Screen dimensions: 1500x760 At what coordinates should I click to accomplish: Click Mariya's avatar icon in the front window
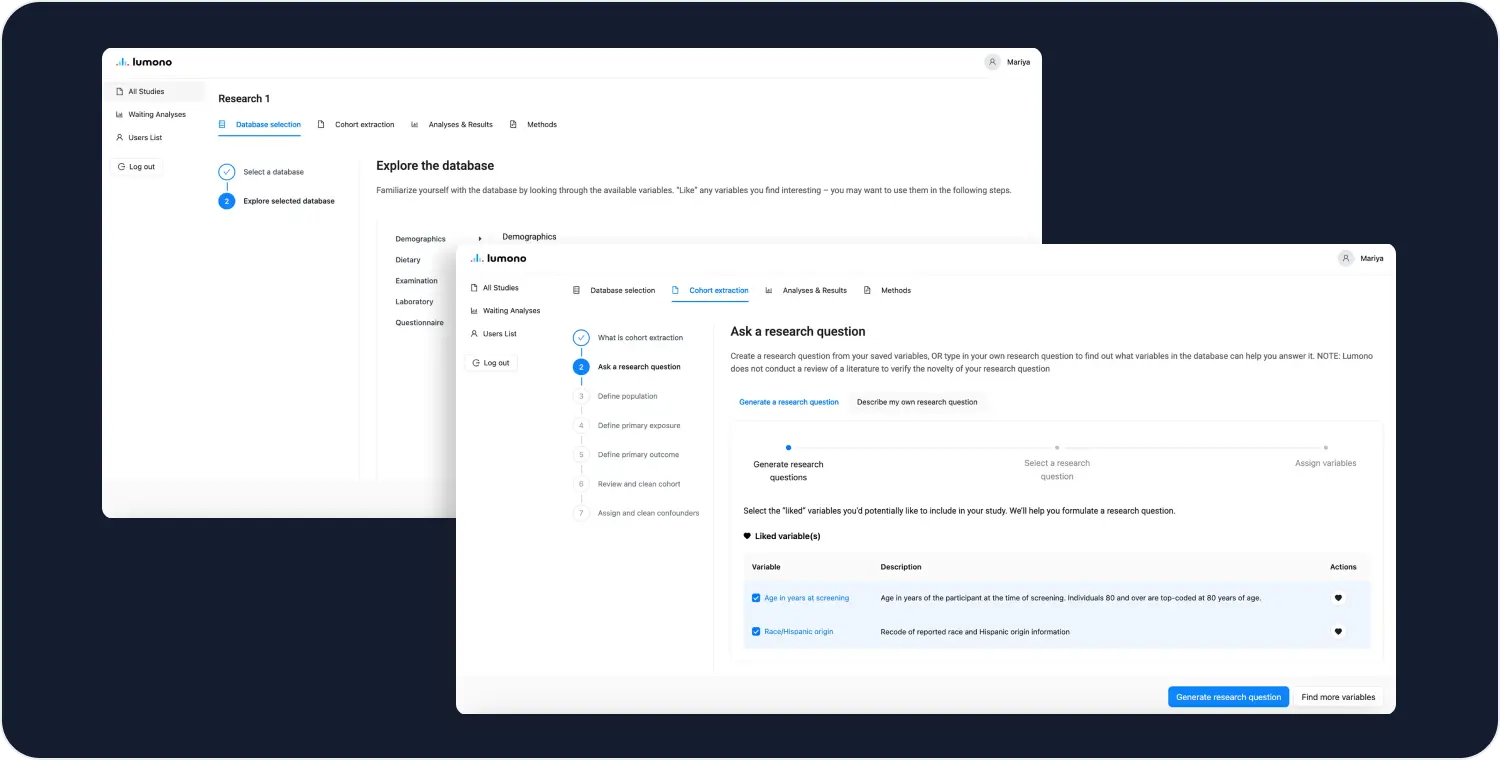(x=1346, y=258)
